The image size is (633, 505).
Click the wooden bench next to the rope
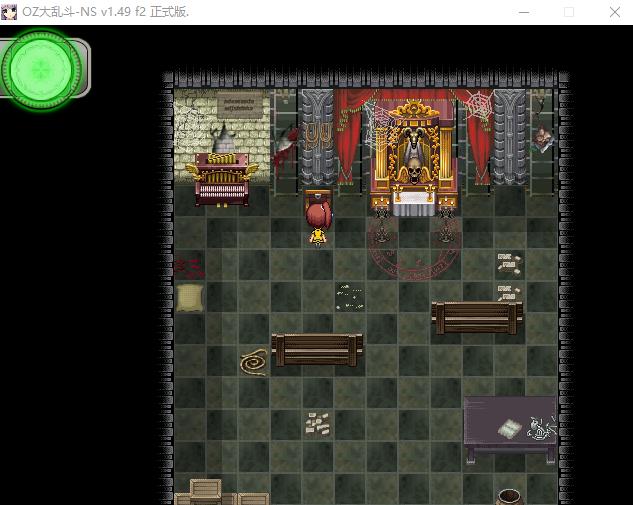pyautogui.click(x=317, y=350)
